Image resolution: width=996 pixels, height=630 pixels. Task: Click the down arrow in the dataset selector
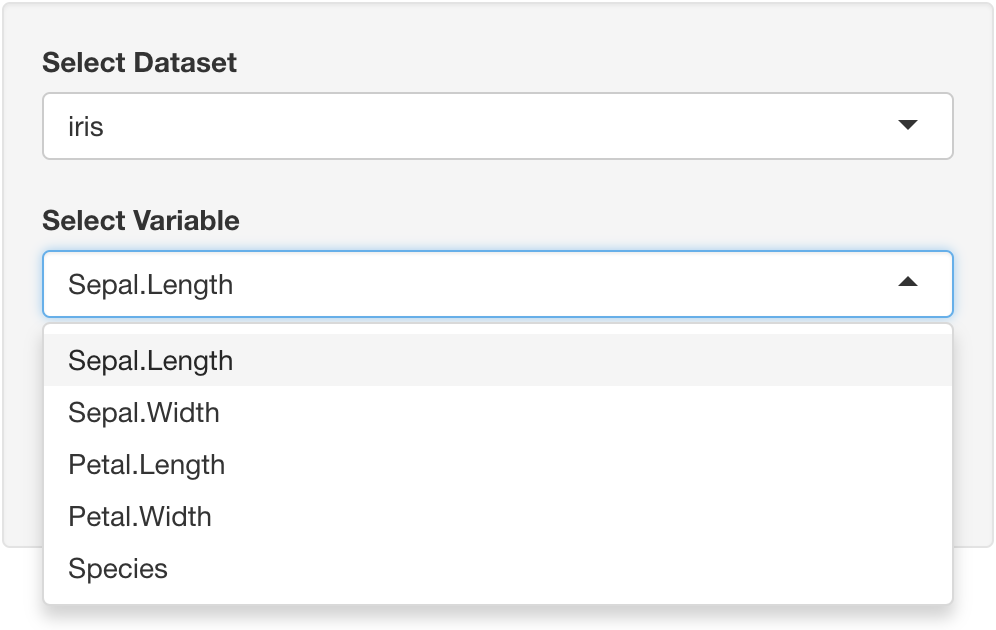click(907, 126)
